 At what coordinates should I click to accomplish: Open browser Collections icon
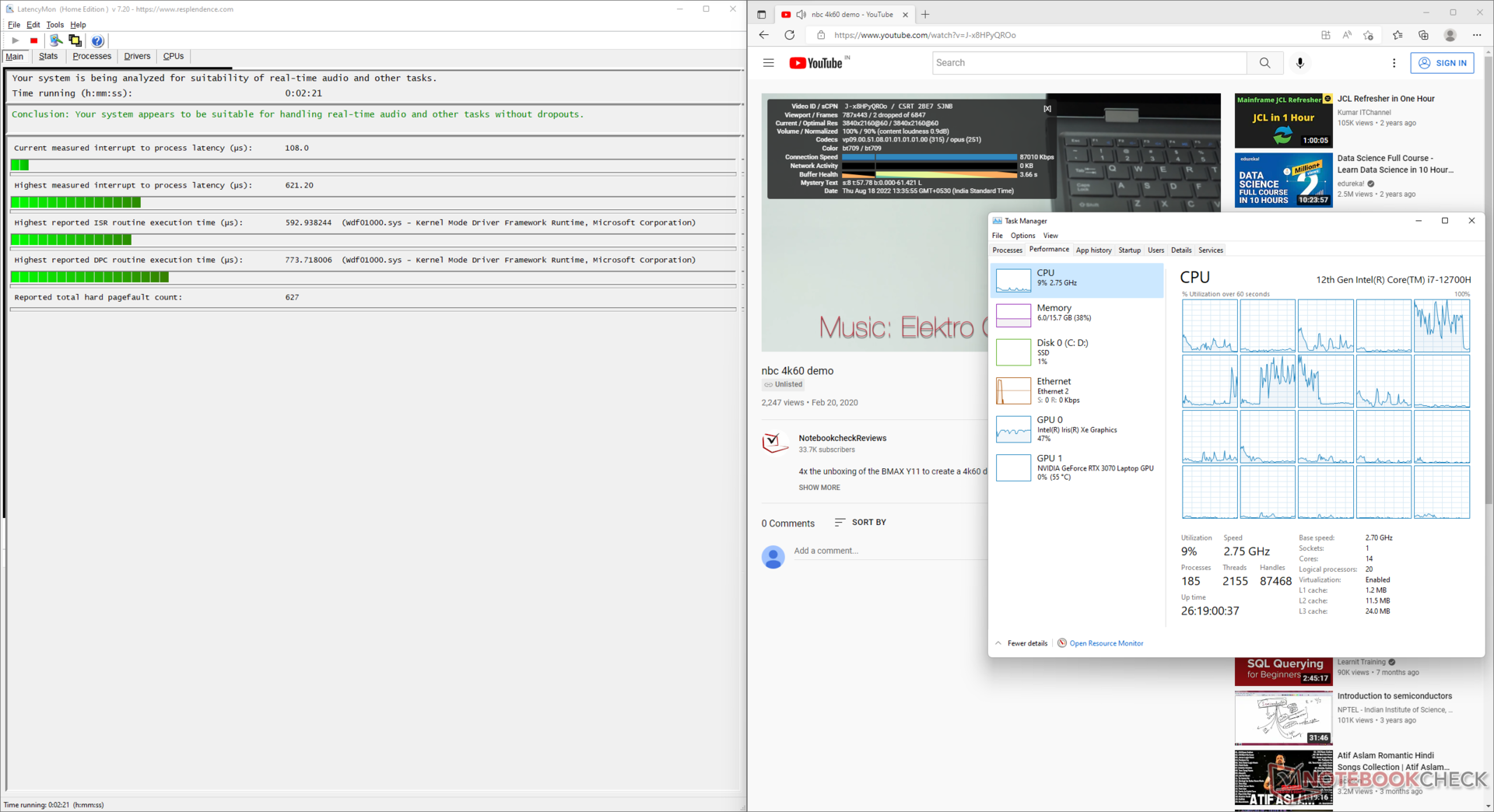[x=1423, y=35]
